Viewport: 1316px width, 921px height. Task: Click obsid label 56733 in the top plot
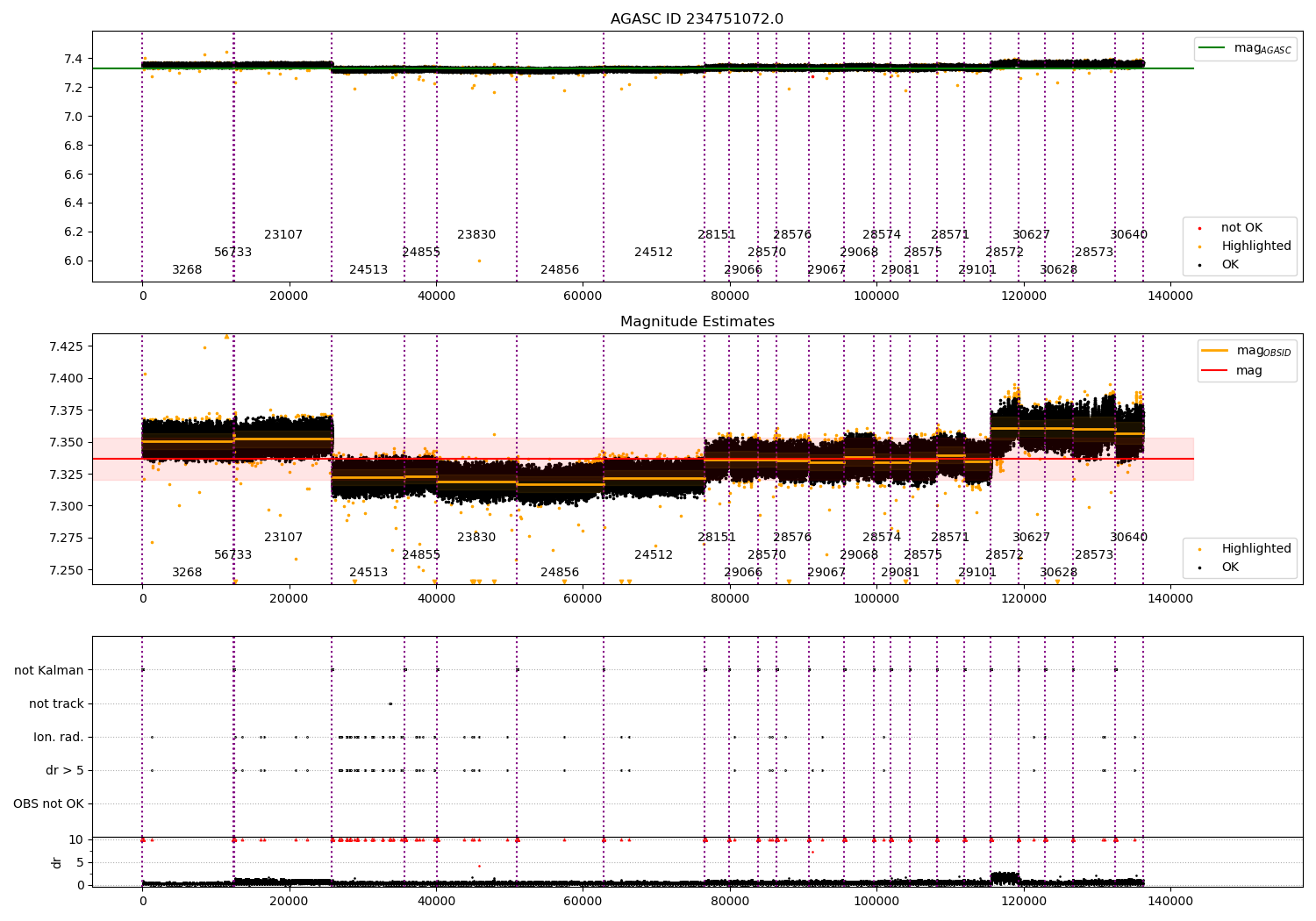pyautogui.click(x=233, y=253)
